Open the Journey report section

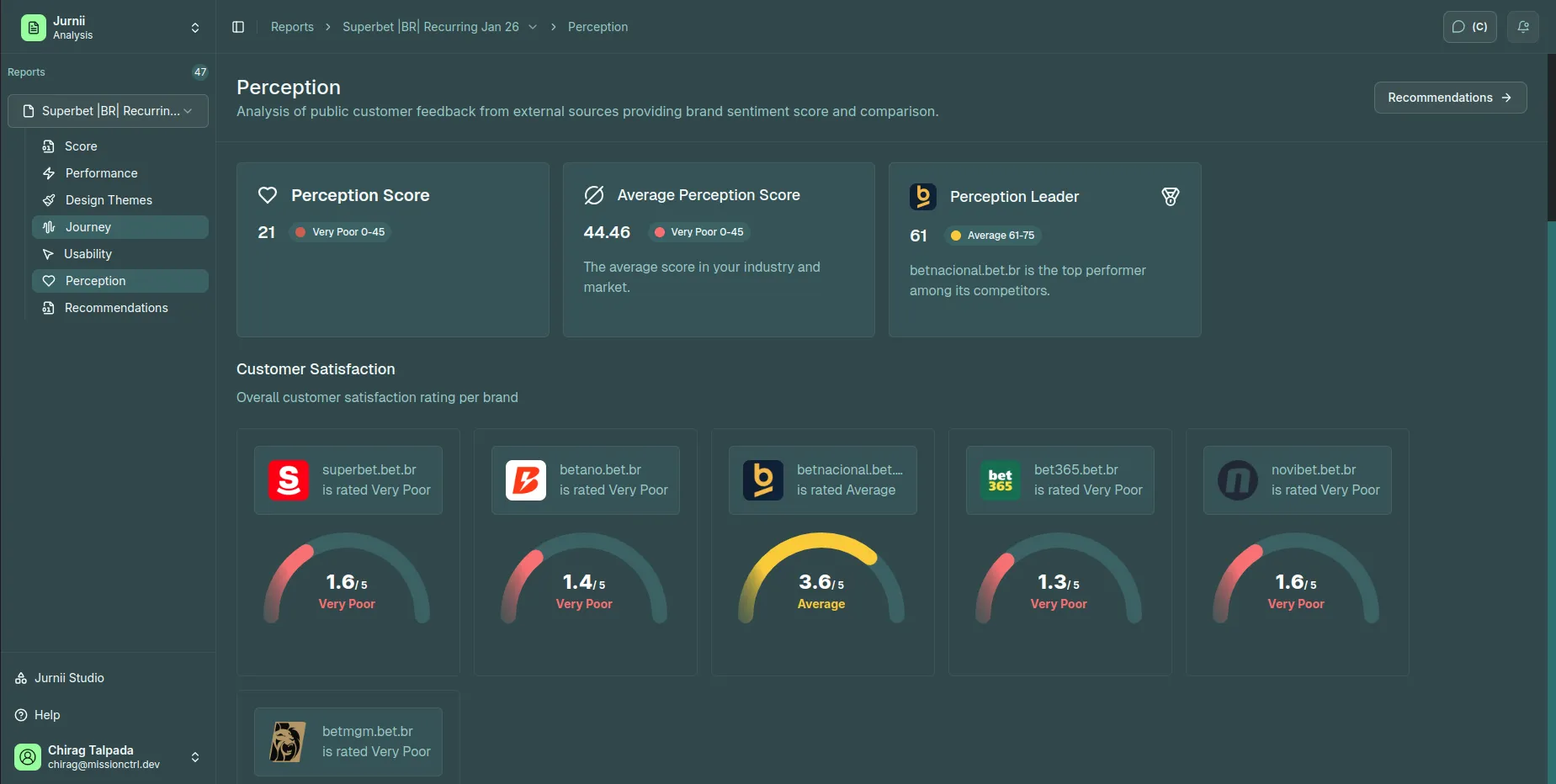(88, 227)
